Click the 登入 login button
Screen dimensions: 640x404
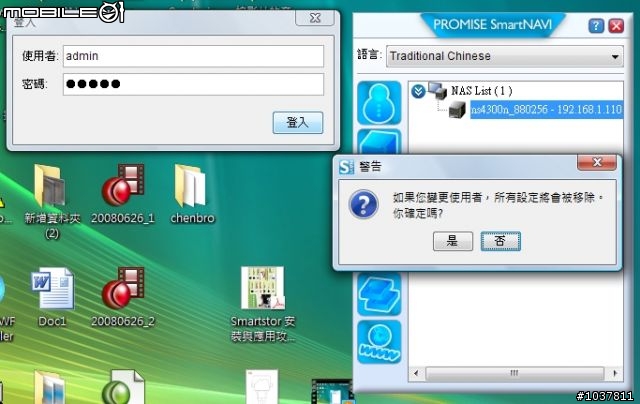click(298, 122)
